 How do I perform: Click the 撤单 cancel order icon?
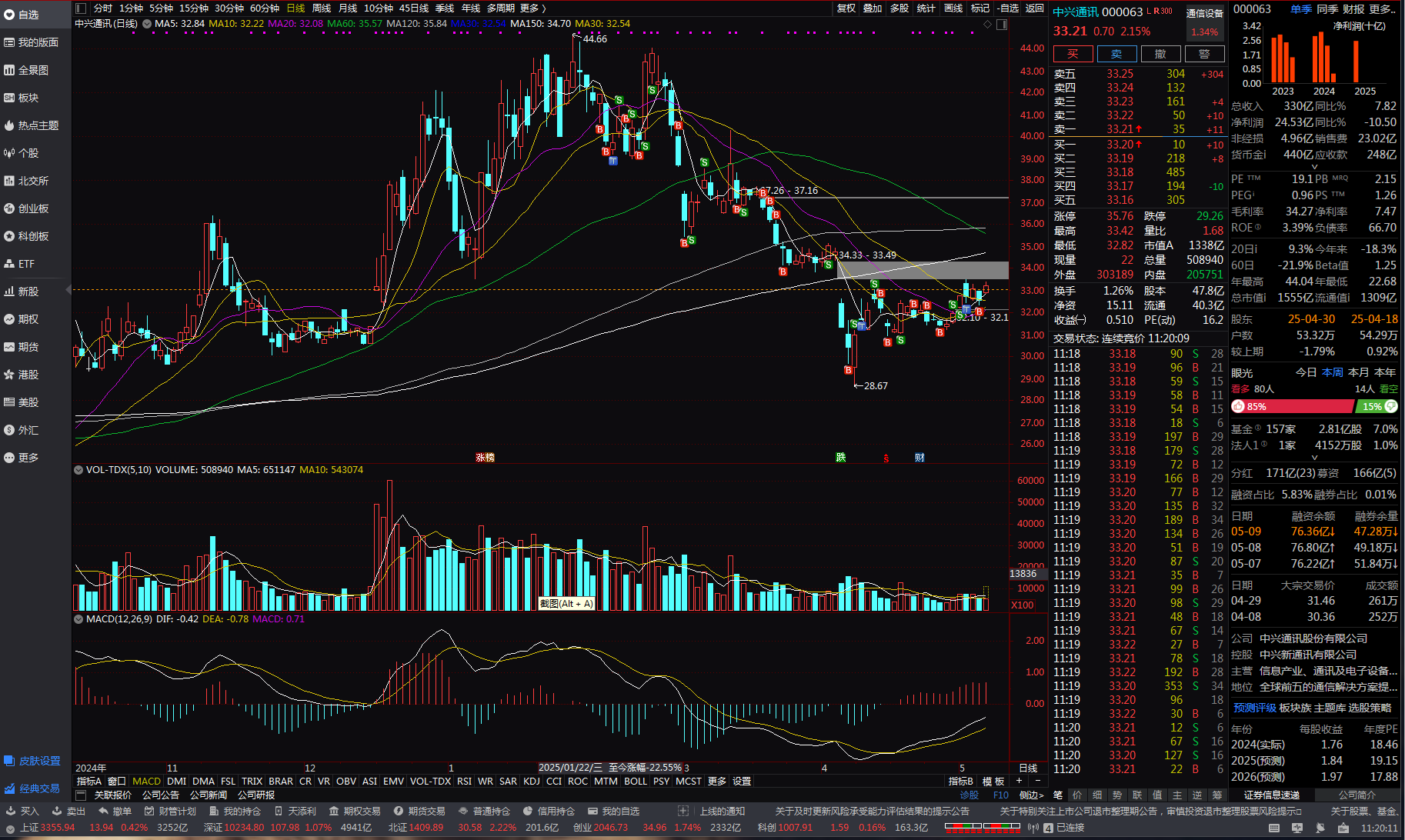pyautogui.click(x=103, y=811)
